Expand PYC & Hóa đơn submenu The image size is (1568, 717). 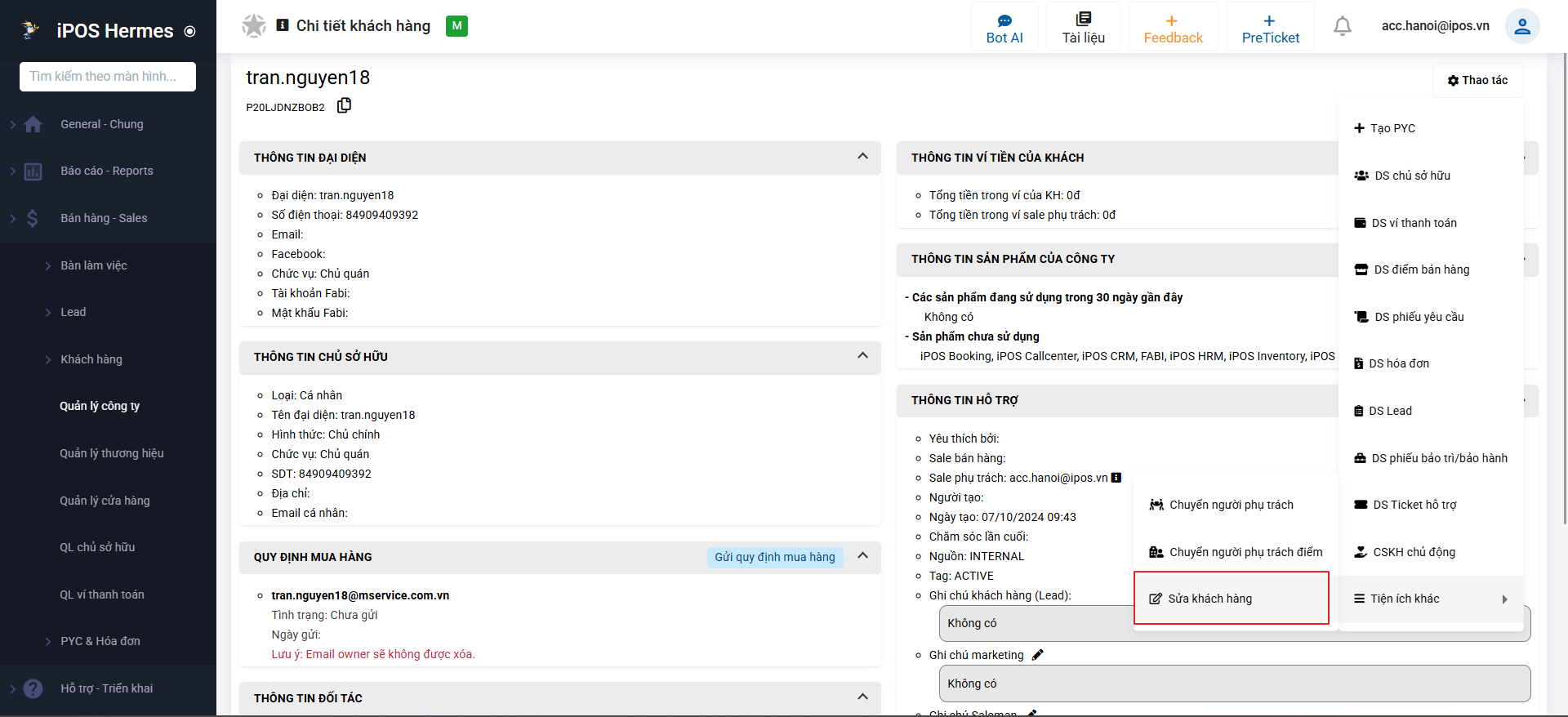[x=48, y=641]
